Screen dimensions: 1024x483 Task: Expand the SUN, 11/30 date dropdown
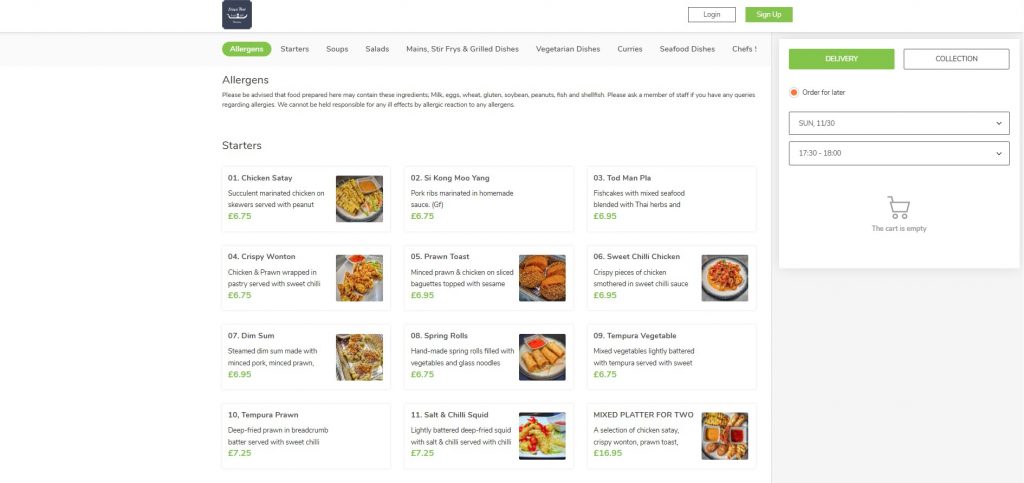(898, 123)
